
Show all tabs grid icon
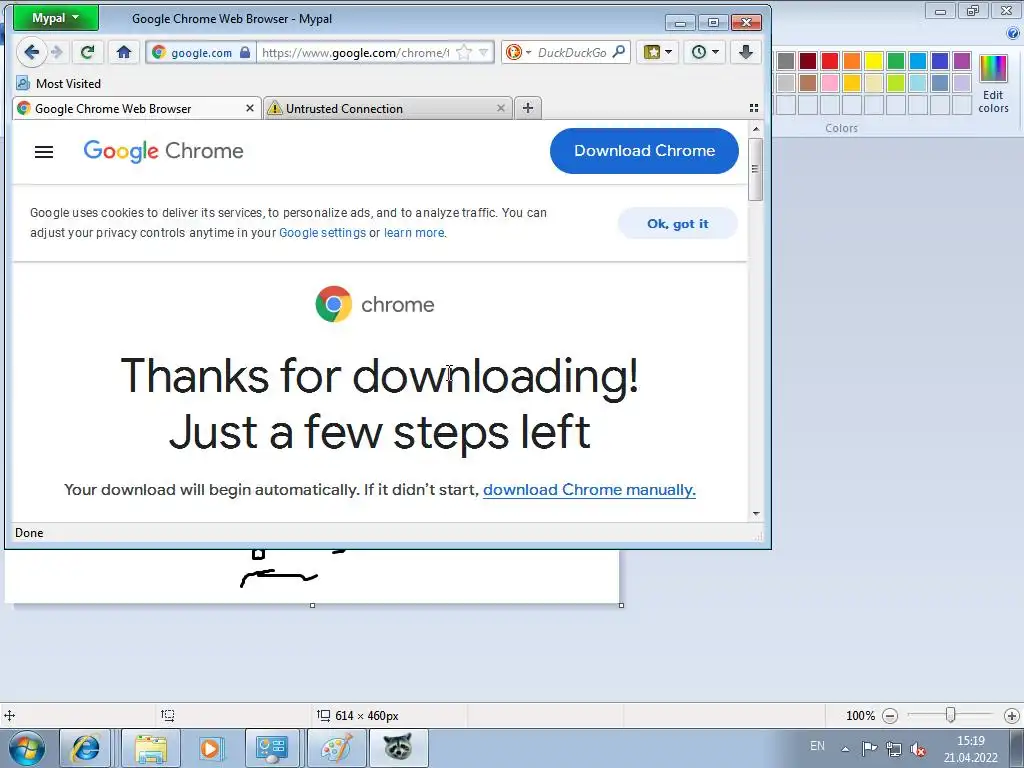[754, 108]
